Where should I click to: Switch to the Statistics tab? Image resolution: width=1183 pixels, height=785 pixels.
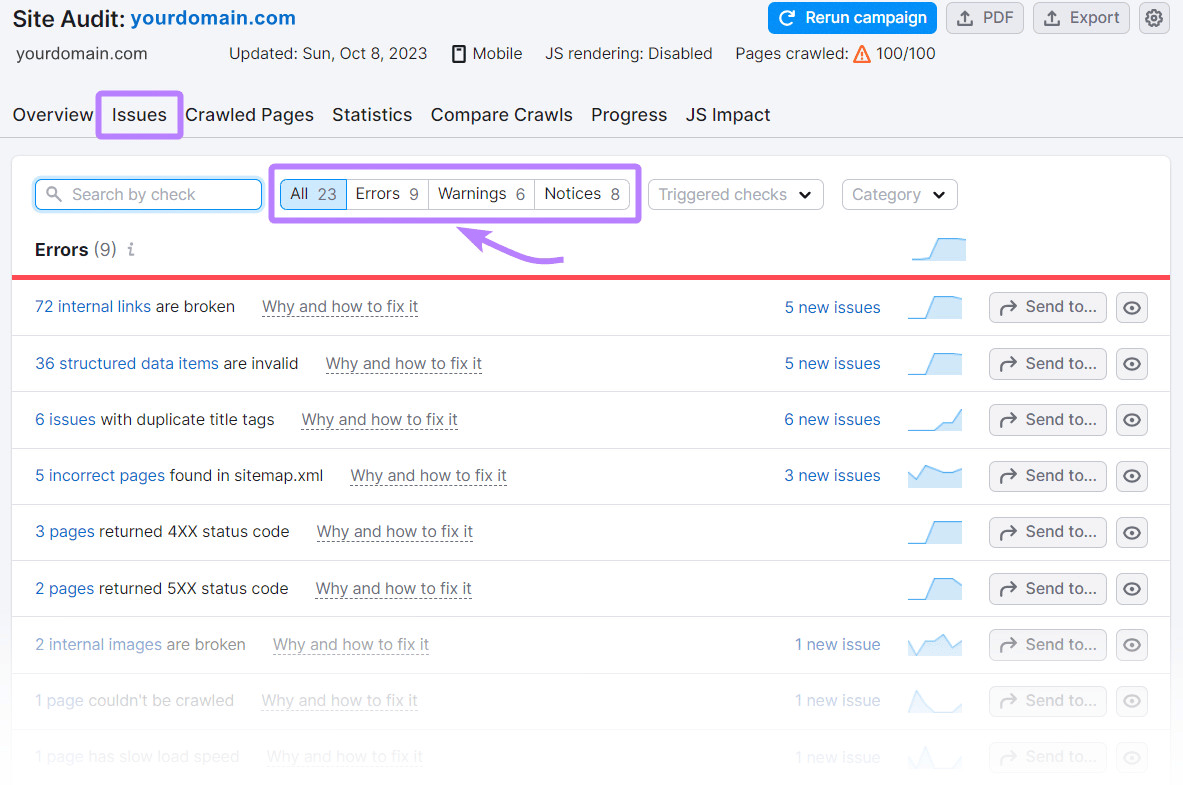[372, 114]
